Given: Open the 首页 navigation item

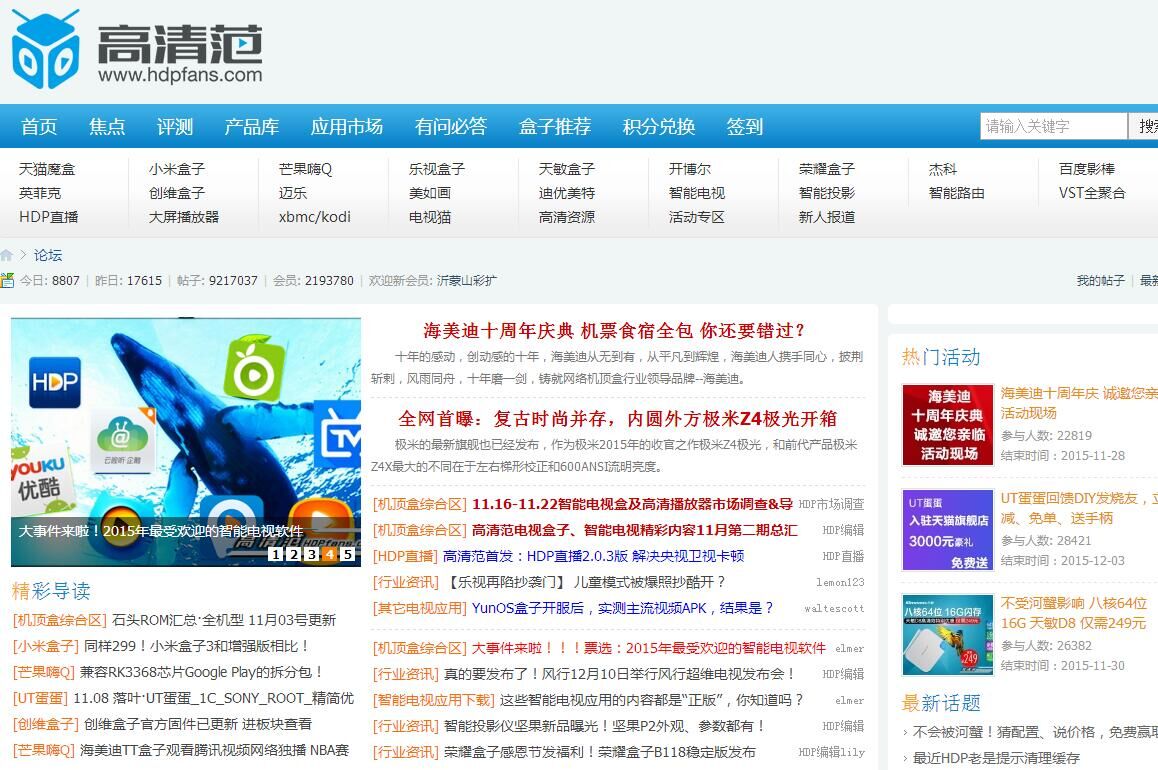Looking at the screenshot, I should coord(39,127).
